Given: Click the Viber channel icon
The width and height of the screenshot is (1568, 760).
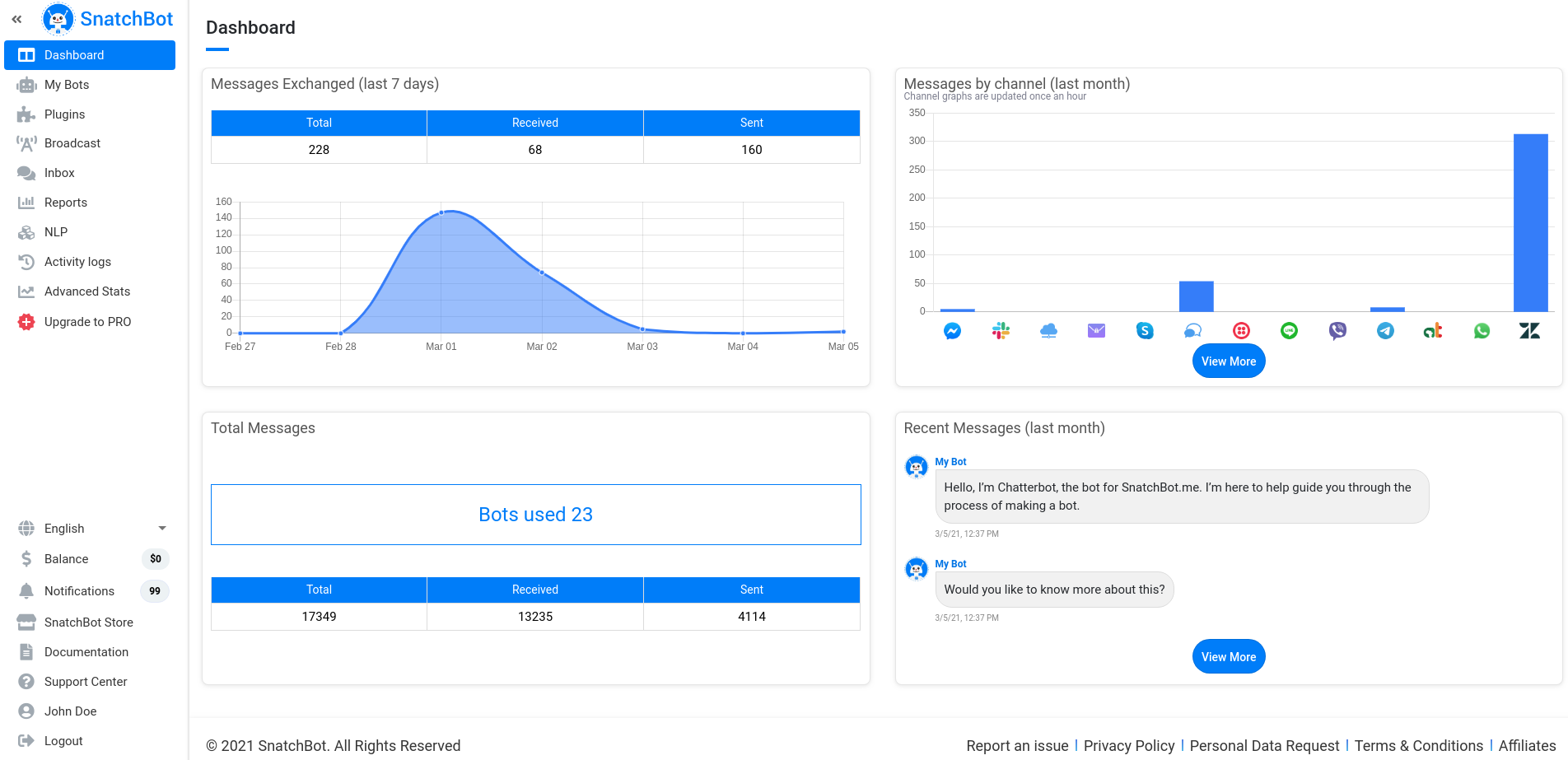Looking at the screenshot, I should [1337, 331].
